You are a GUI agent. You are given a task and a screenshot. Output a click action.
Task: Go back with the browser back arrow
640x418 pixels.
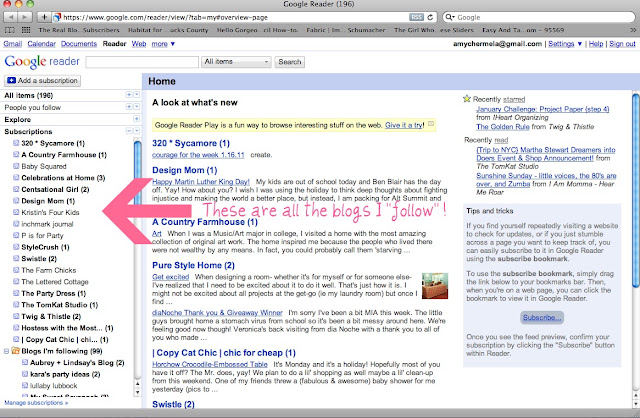coord(11,17)
